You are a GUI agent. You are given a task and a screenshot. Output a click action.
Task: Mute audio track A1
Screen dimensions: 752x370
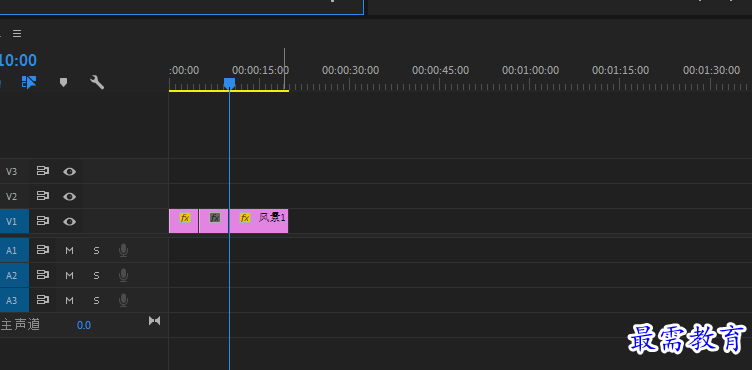click(70, 251)
